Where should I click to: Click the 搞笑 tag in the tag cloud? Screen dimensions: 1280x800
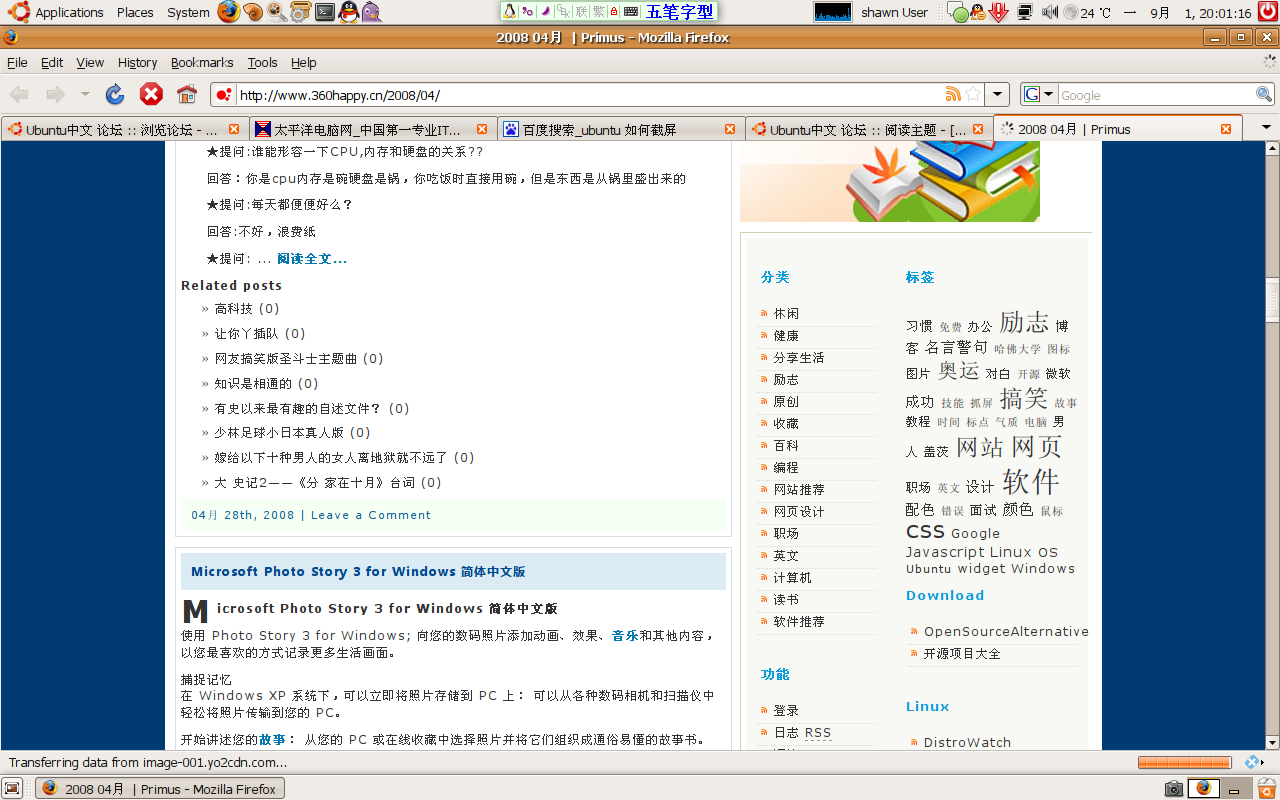click(x=1023, y=398)
